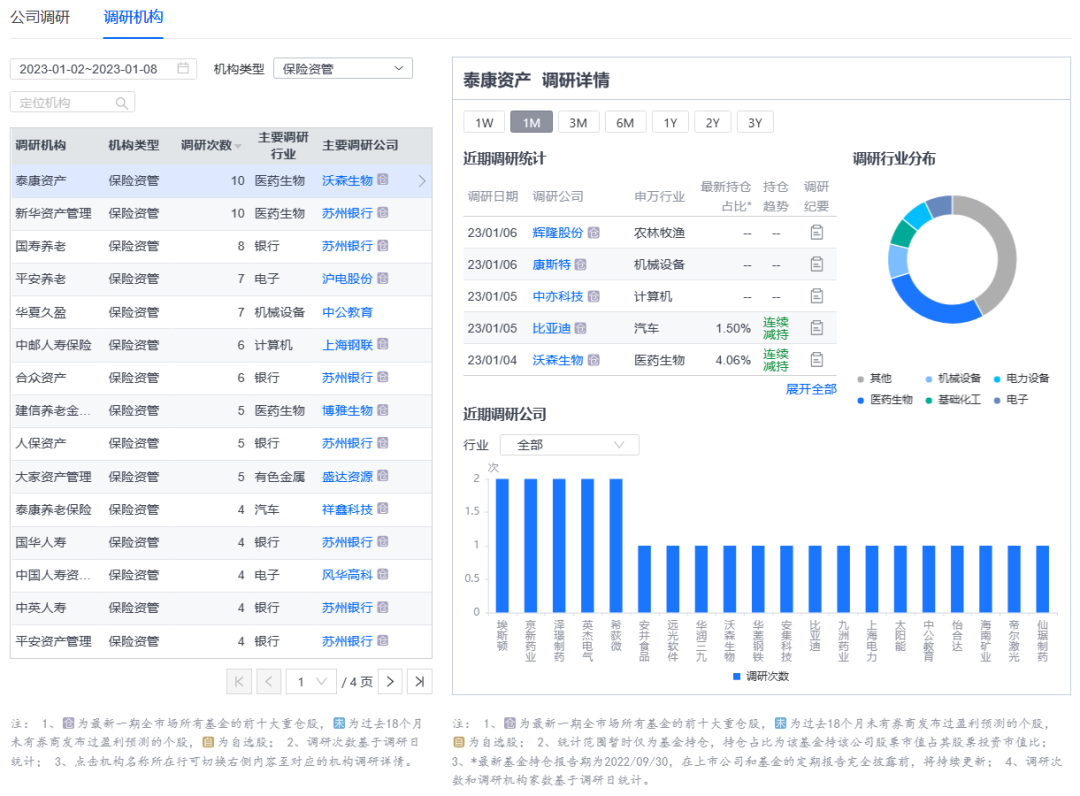Click the fund badge beside 盛达资源
1080x796 pixels.
[x=383, y=476]
